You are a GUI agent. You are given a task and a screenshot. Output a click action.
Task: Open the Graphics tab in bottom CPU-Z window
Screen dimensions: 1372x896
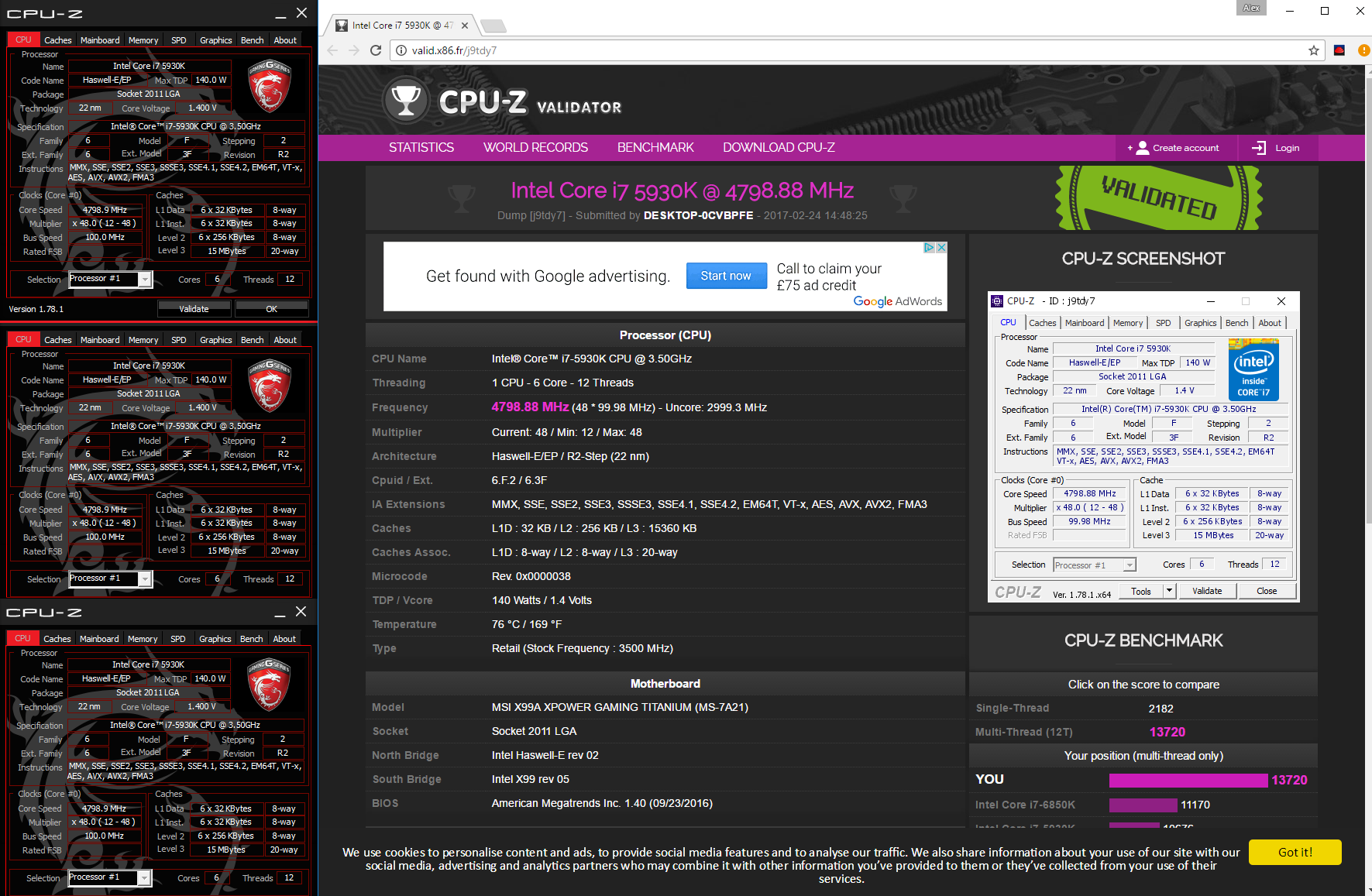pyautogui.click(x=215, y=639)
